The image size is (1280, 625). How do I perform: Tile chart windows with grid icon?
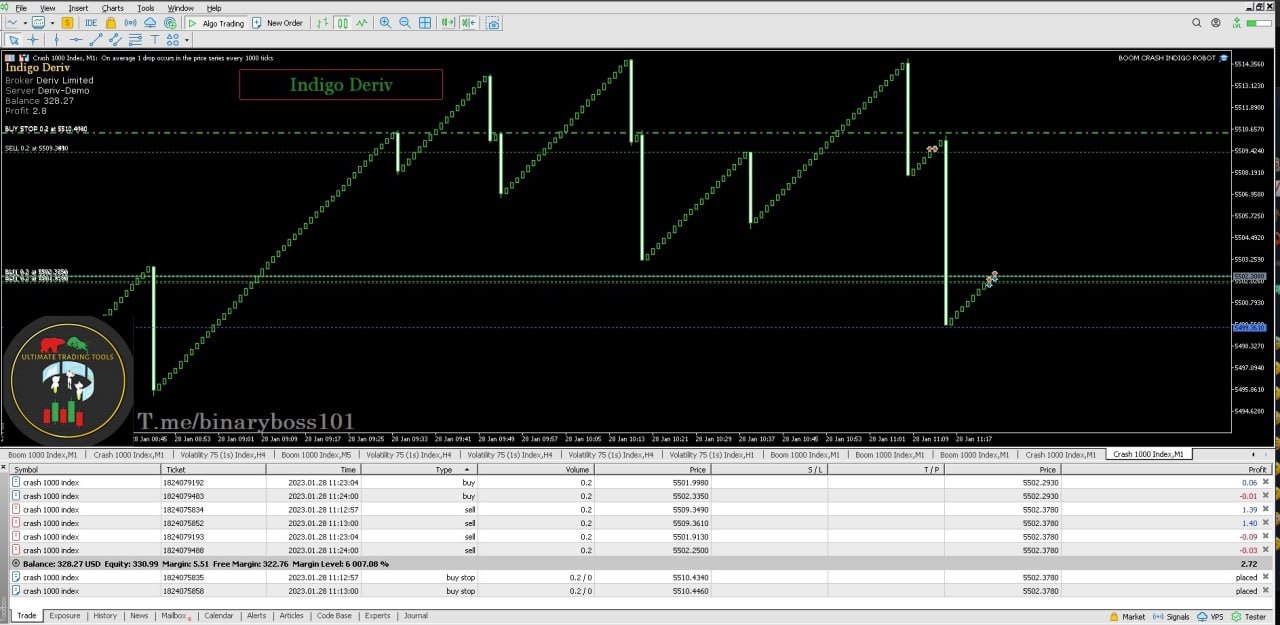[x=425, y=23]
